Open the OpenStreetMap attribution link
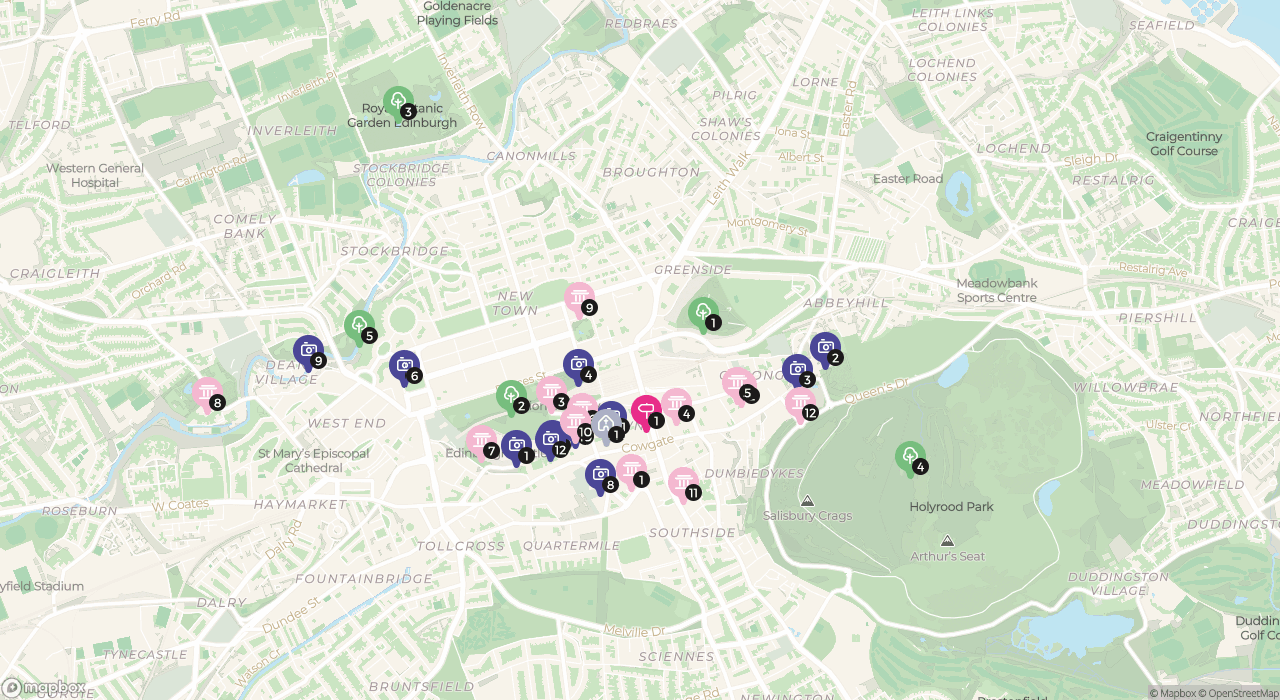 [x=1238, y=693]
